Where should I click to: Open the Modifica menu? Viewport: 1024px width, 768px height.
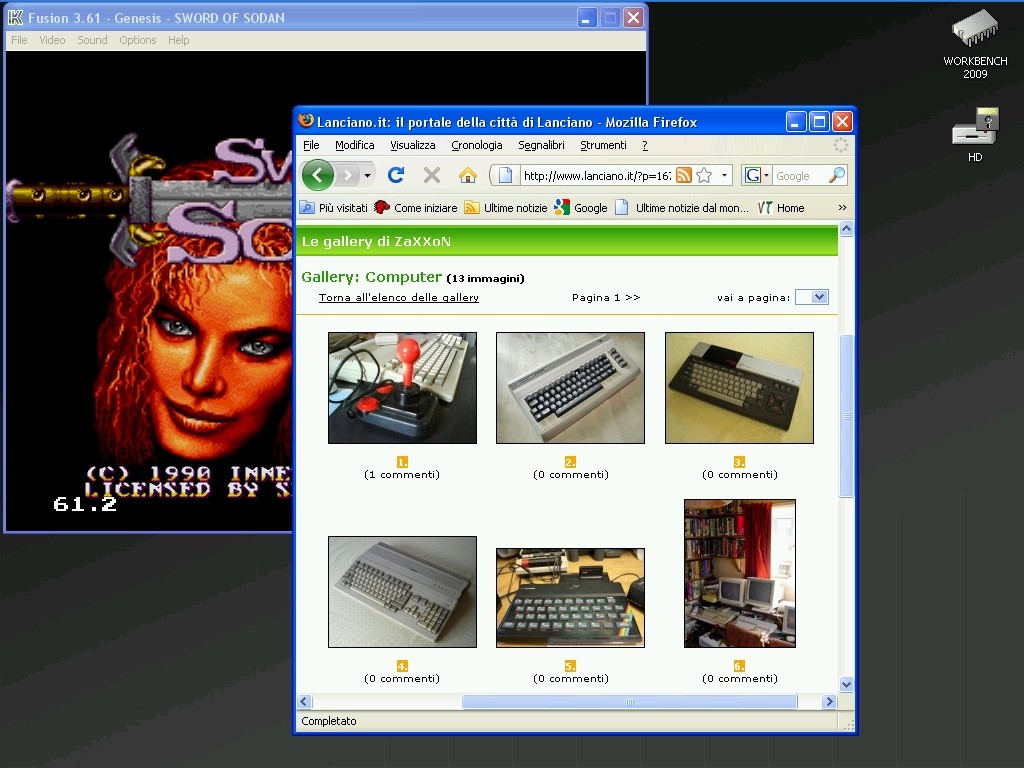[x=355, y=145]
